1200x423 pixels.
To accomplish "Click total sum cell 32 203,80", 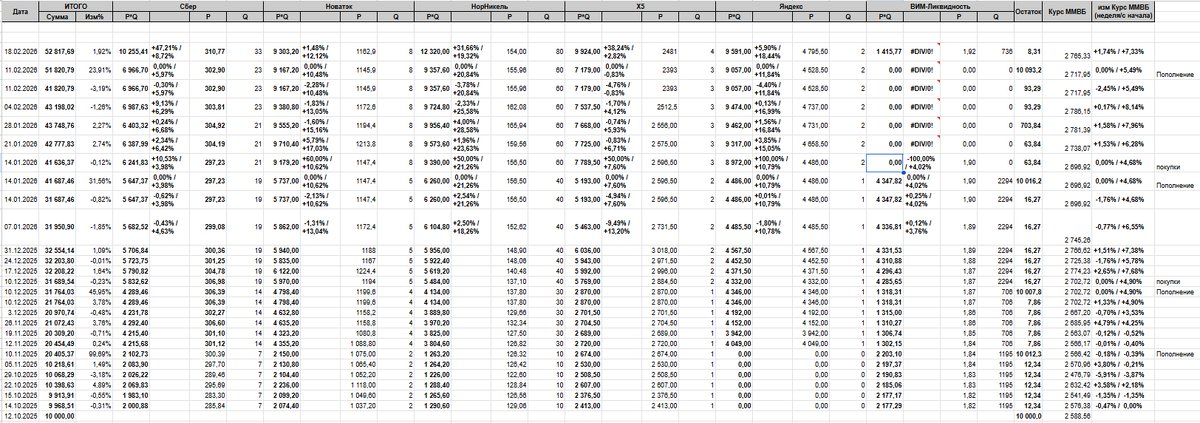I will [59, 259].
